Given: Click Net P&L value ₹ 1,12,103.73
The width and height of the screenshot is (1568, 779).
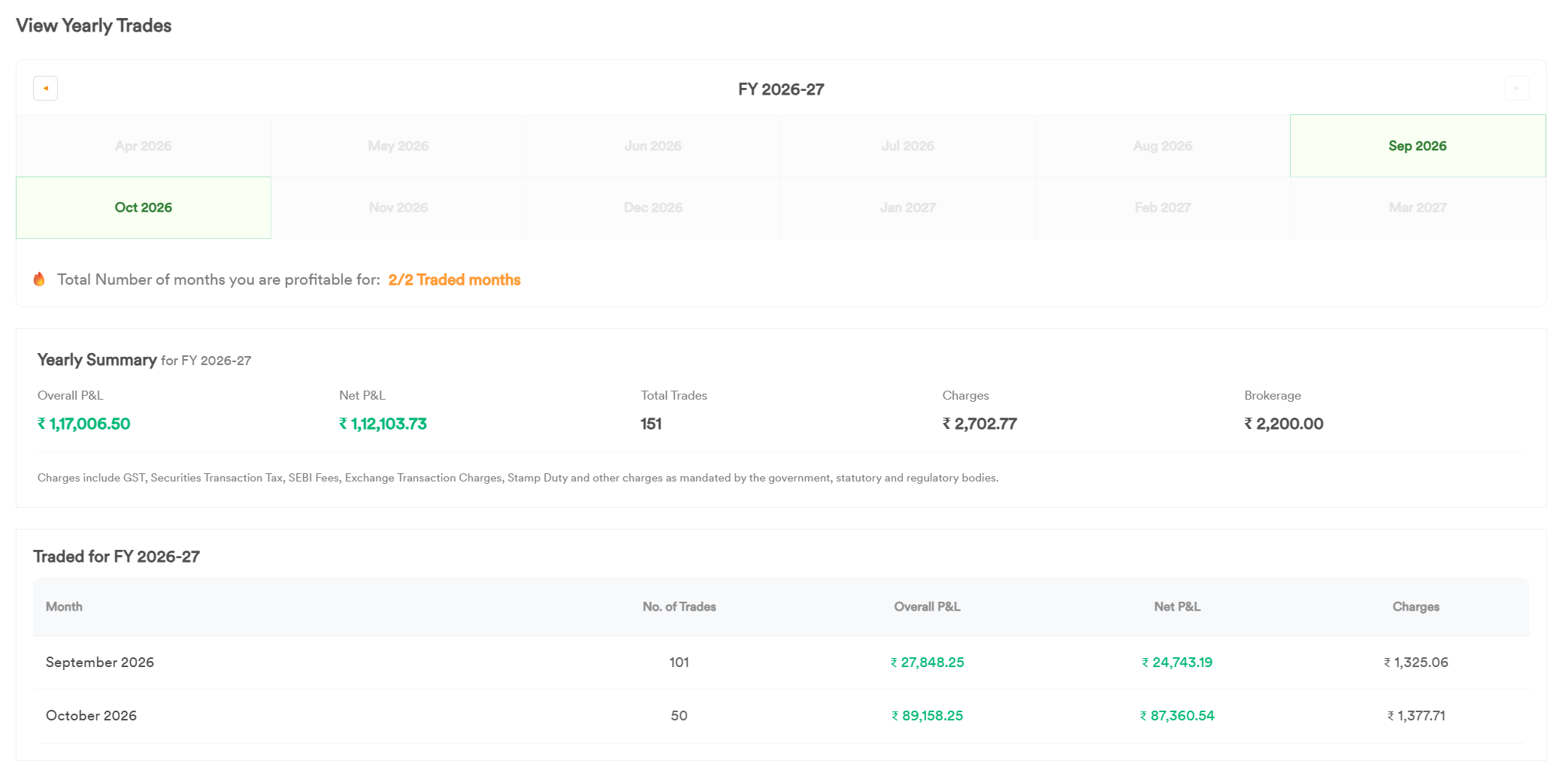Looking at the screenshot, I should [x=383, y=424].
